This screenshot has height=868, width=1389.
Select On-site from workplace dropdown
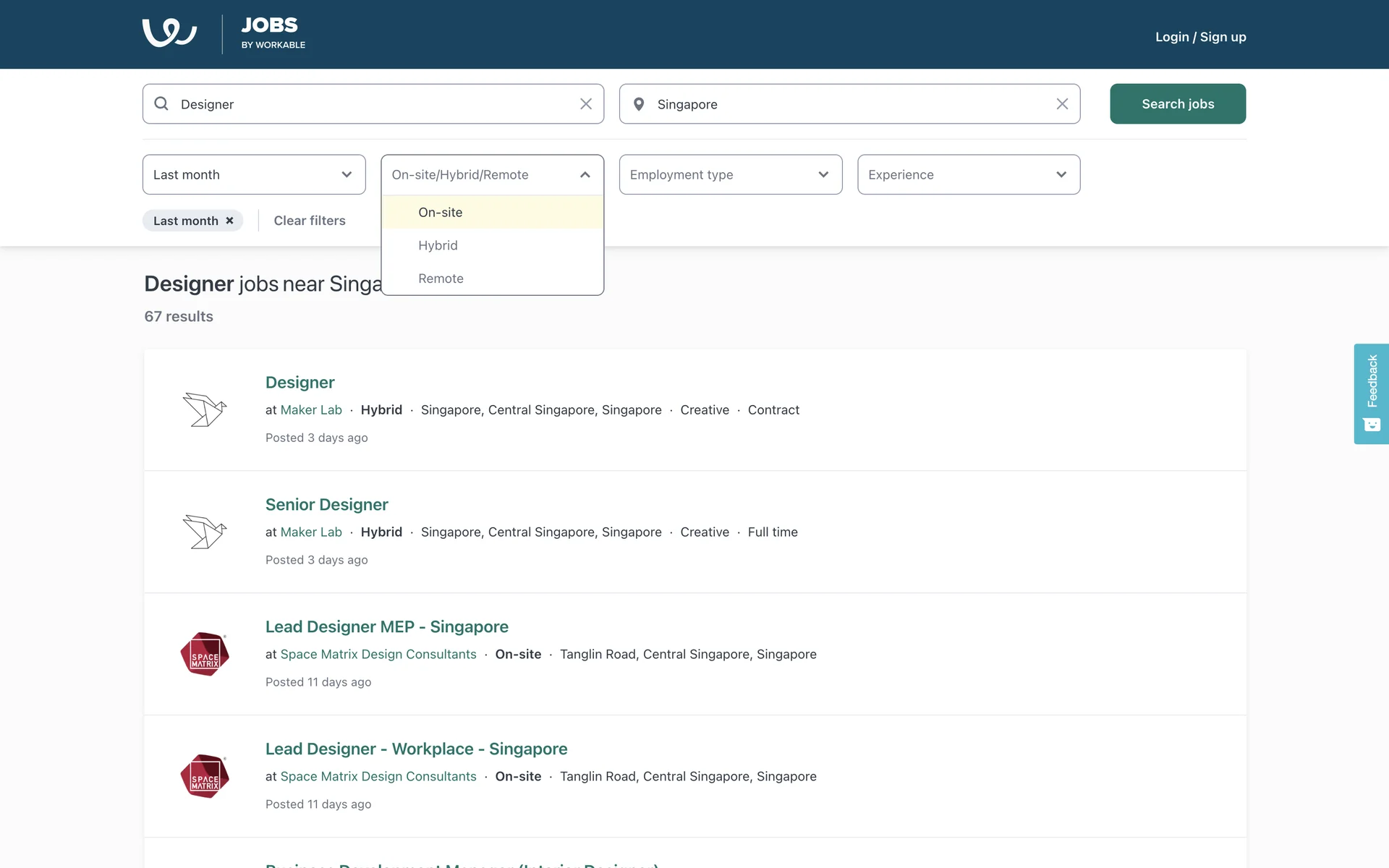tap(440, 213)
